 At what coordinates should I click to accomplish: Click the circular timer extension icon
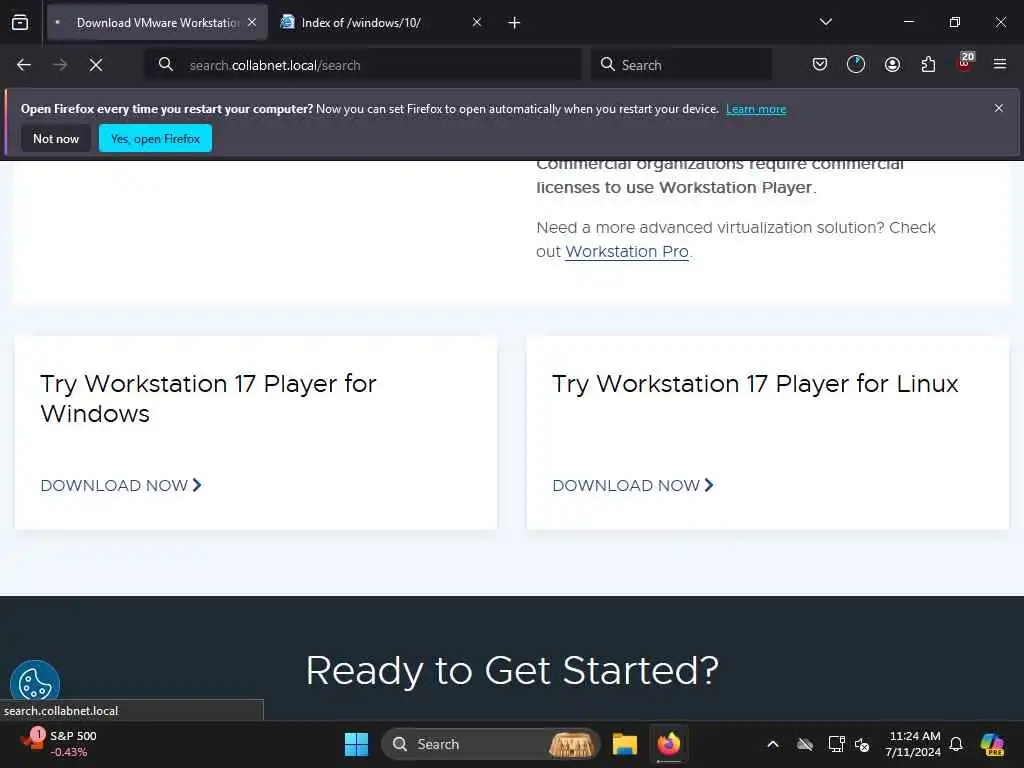point(856,64)
